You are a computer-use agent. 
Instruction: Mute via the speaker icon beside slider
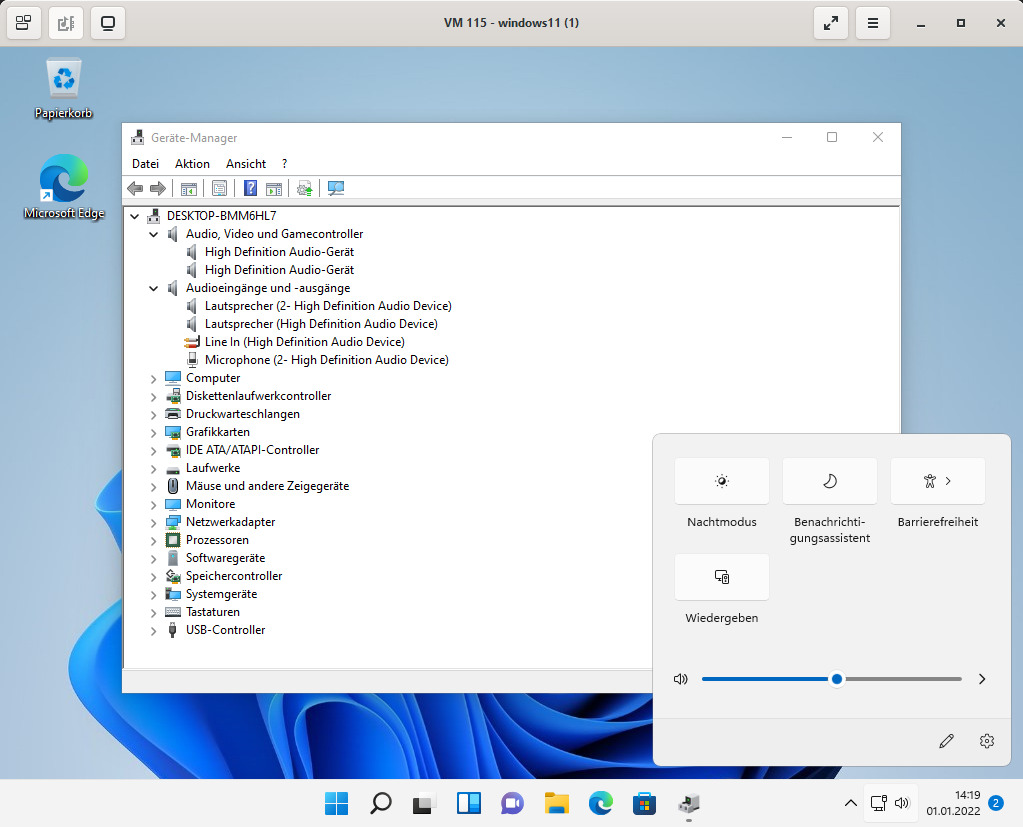(x=680, y=679)
